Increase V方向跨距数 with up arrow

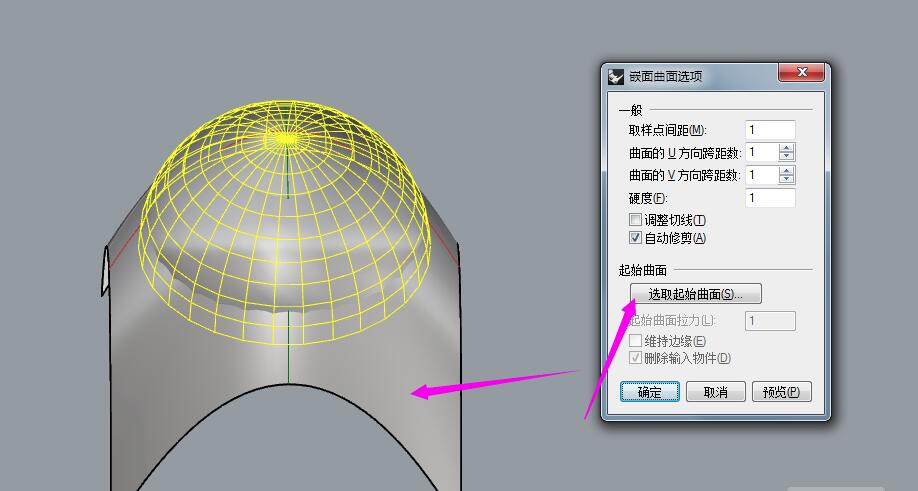[x=786, y=170]
